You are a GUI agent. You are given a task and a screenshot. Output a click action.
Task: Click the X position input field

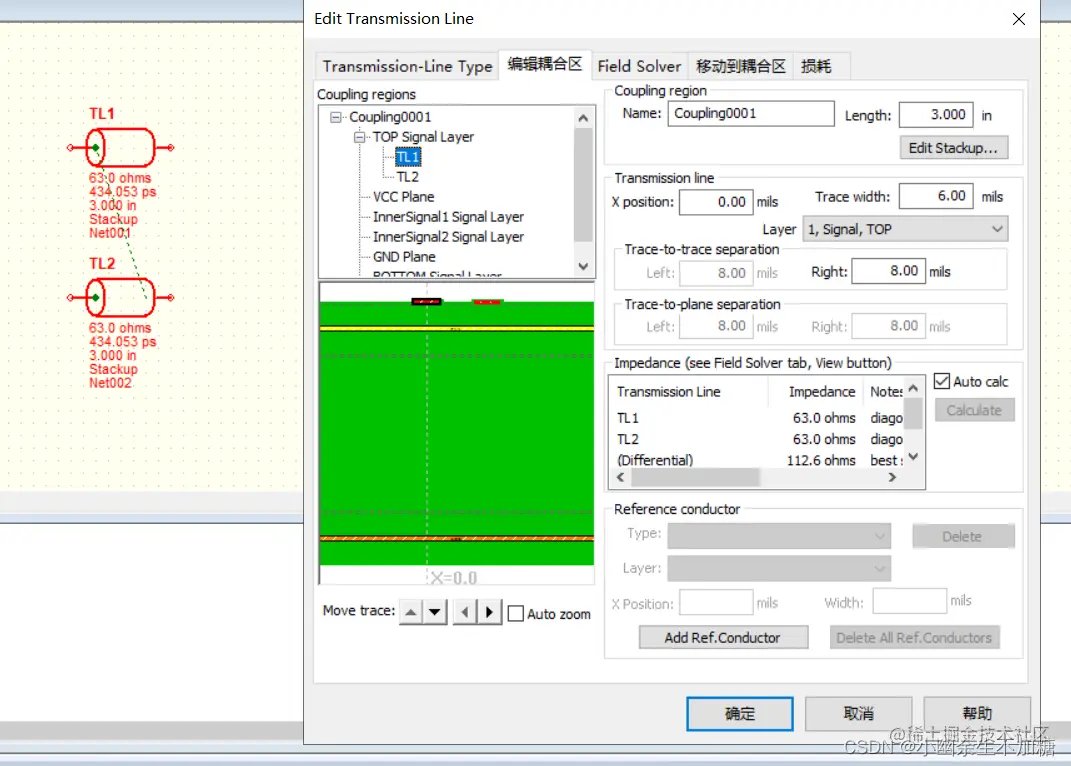pos(716,202)
